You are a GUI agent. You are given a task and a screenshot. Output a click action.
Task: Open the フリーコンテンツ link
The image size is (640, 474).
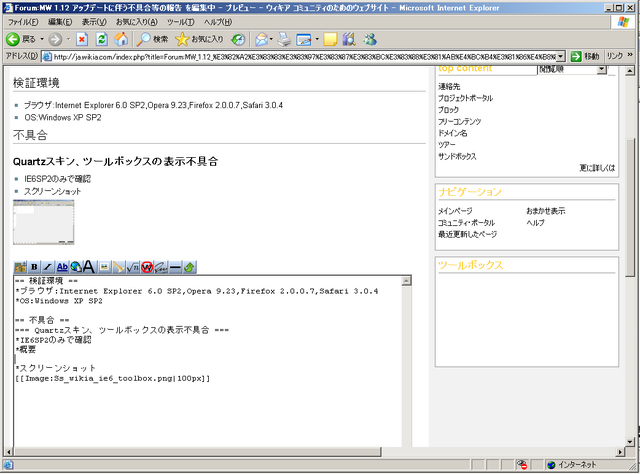[x=460, y=121]
